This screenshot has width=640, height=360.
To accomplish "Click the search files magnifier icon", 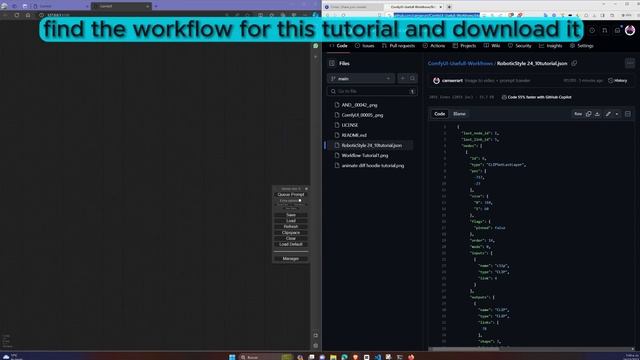I will pos(412,78).
